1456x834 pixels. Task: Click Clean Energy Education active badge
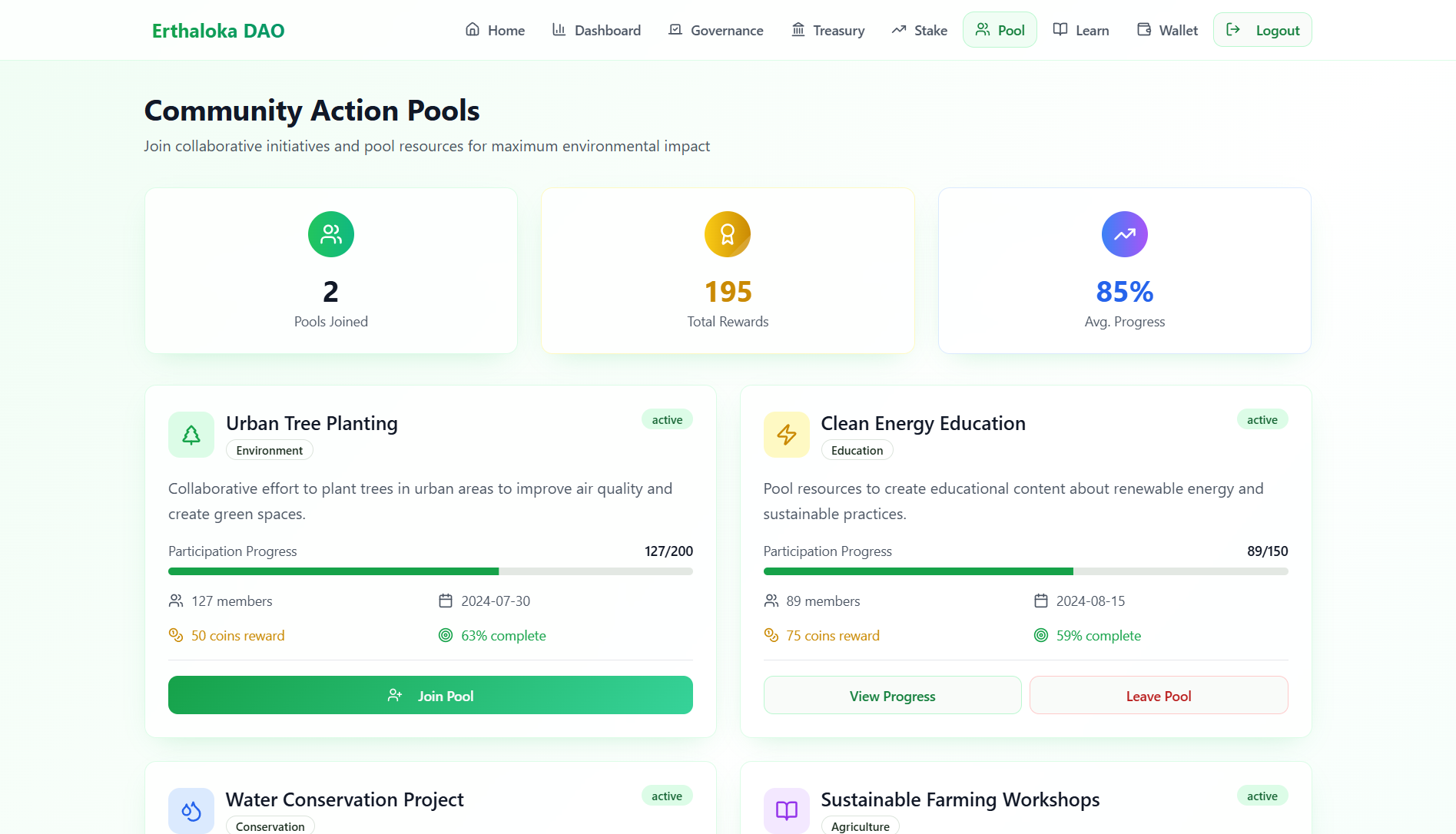(1262, 419)
